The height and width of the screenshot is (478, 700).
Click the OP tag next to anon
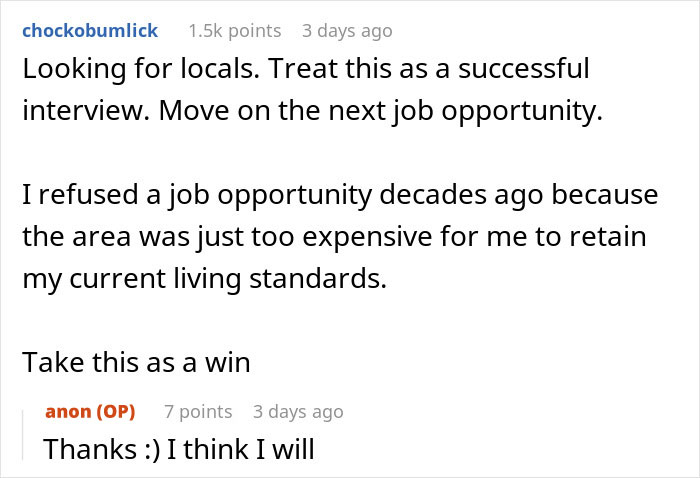click(119, 411)
